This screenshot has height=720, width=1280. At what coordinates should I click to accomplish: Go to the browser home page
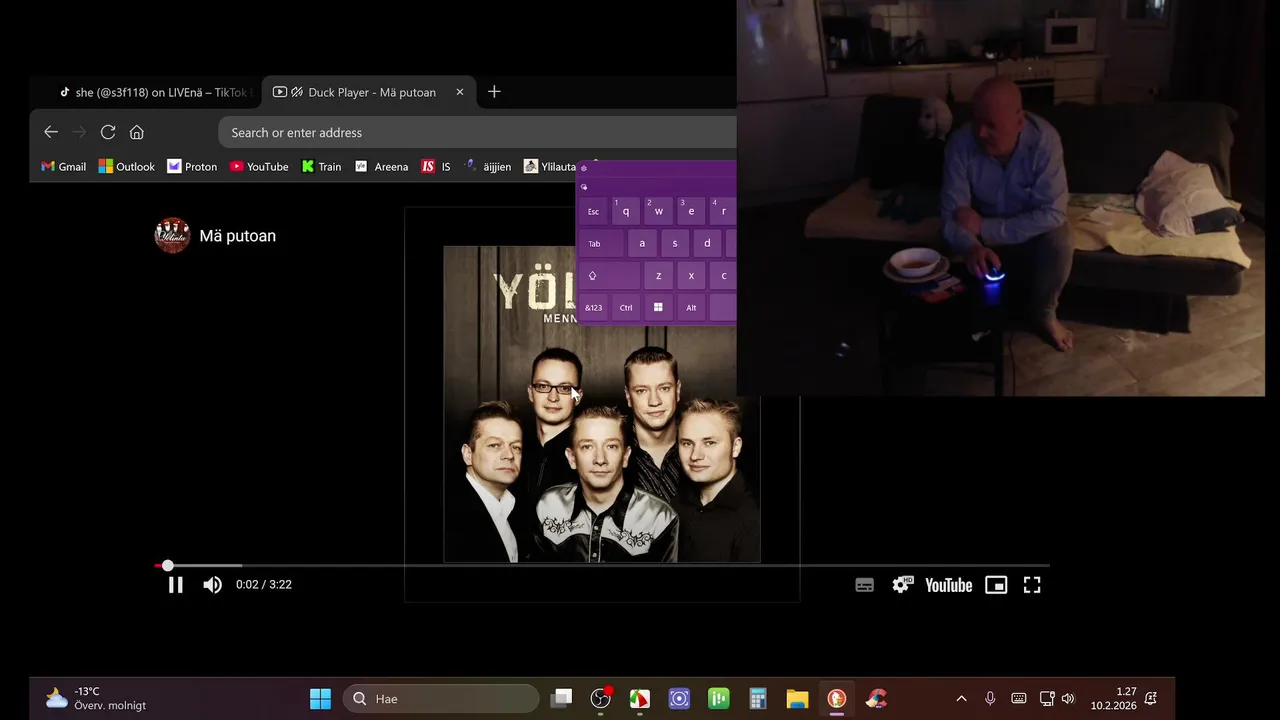point(137,132)
